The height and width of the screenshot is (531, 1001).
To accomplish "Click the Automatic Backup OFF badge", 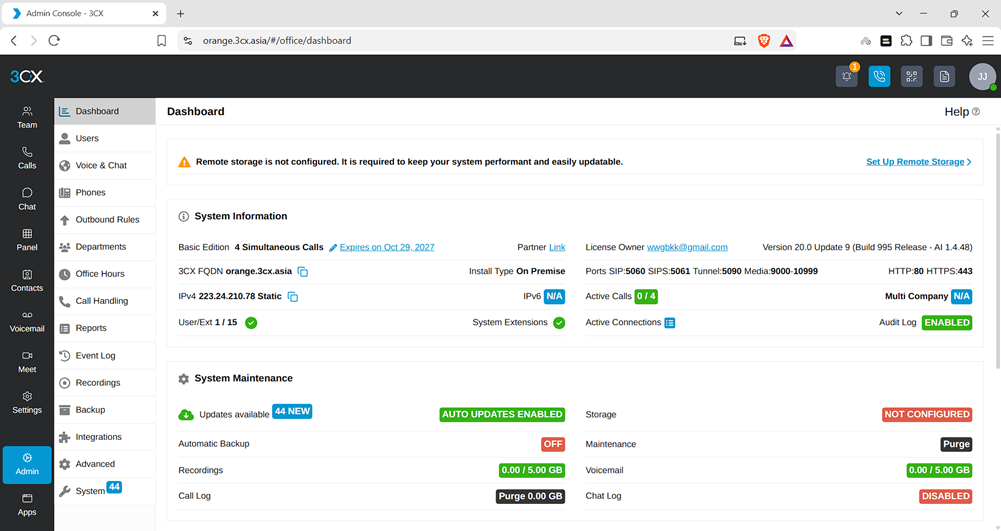I will [x=553, y=444].
